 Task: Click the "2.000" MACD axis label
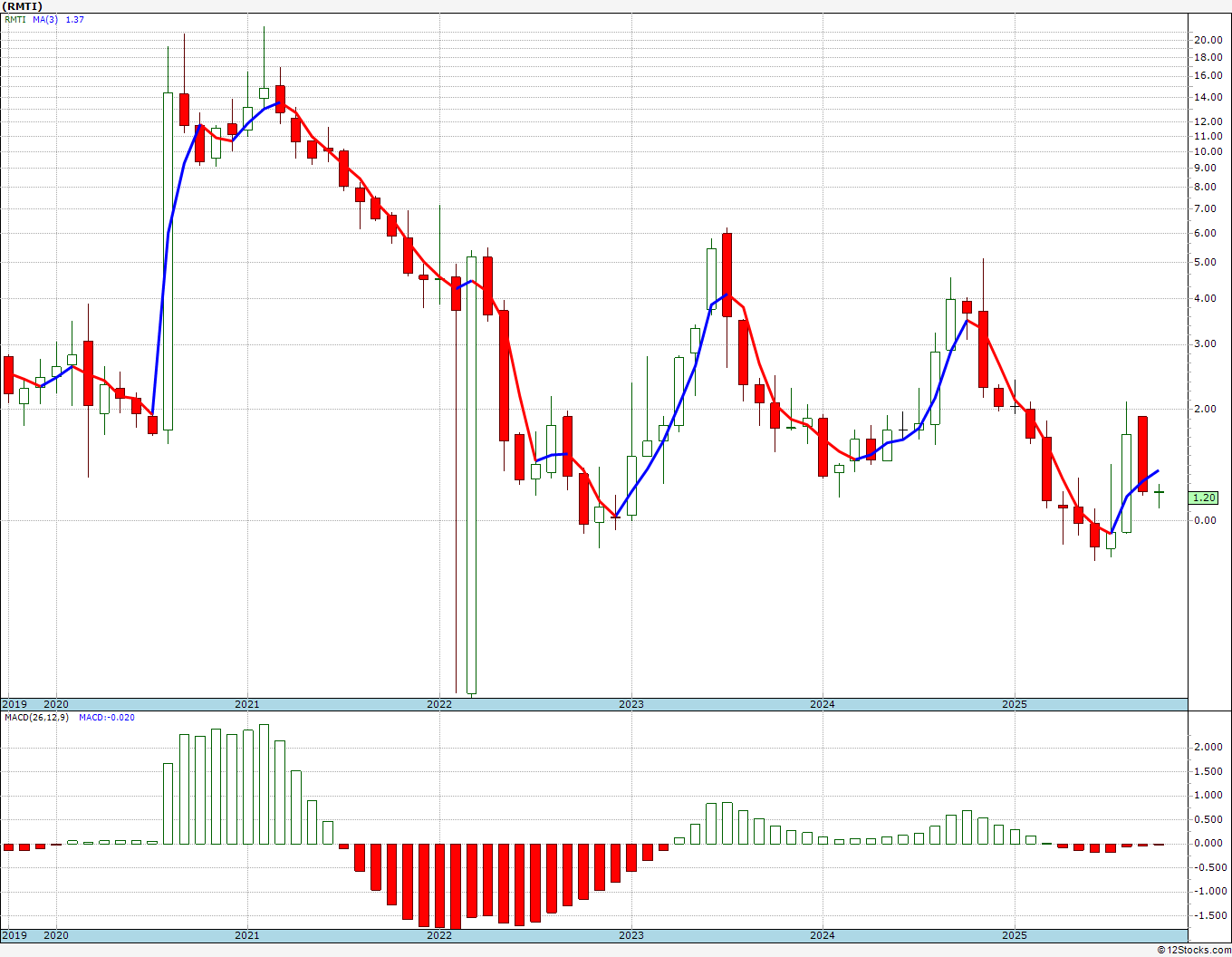(1208, 747)
